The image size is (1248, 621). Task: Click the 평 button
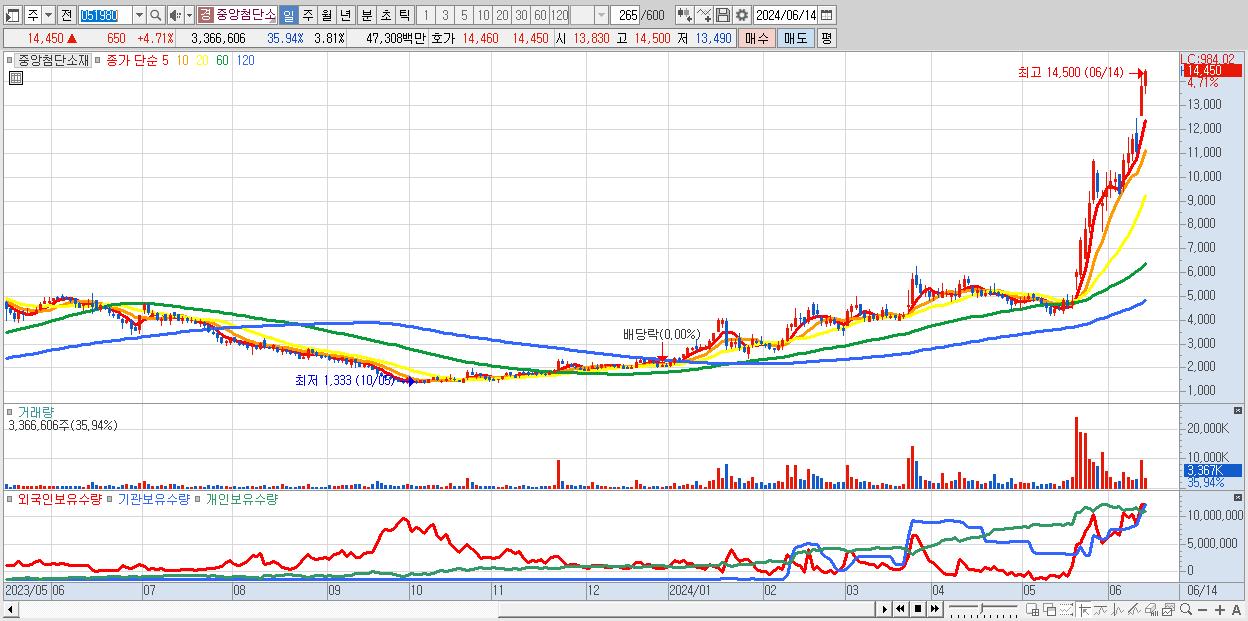click(x=826, y=38)
